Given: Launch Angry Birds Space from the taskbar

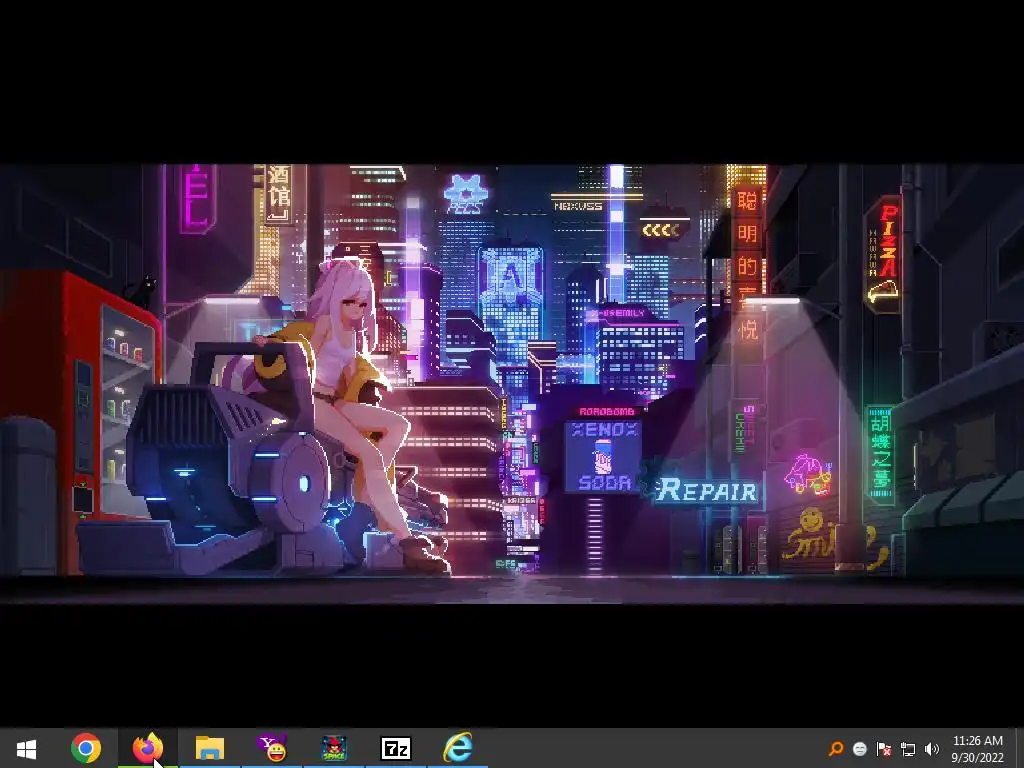Looking at the screenshot, I should click(x=334, y=748).
